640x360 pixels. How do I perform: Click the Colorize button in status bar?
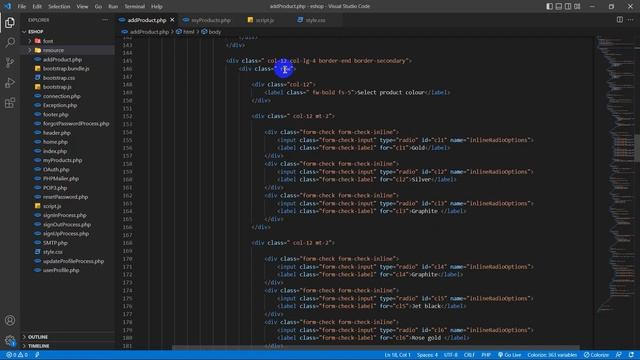tap(596, 355)
